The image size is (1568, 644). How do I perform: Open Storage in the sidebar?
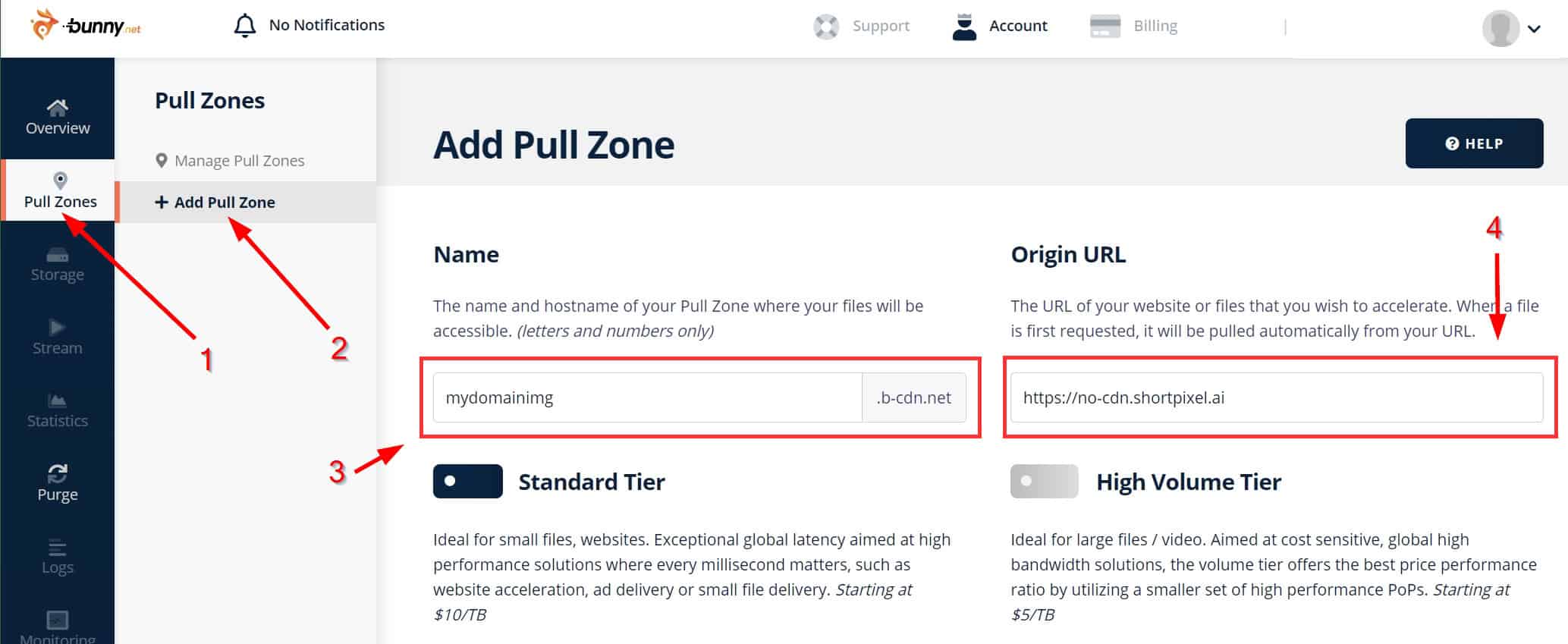(58, 256)
